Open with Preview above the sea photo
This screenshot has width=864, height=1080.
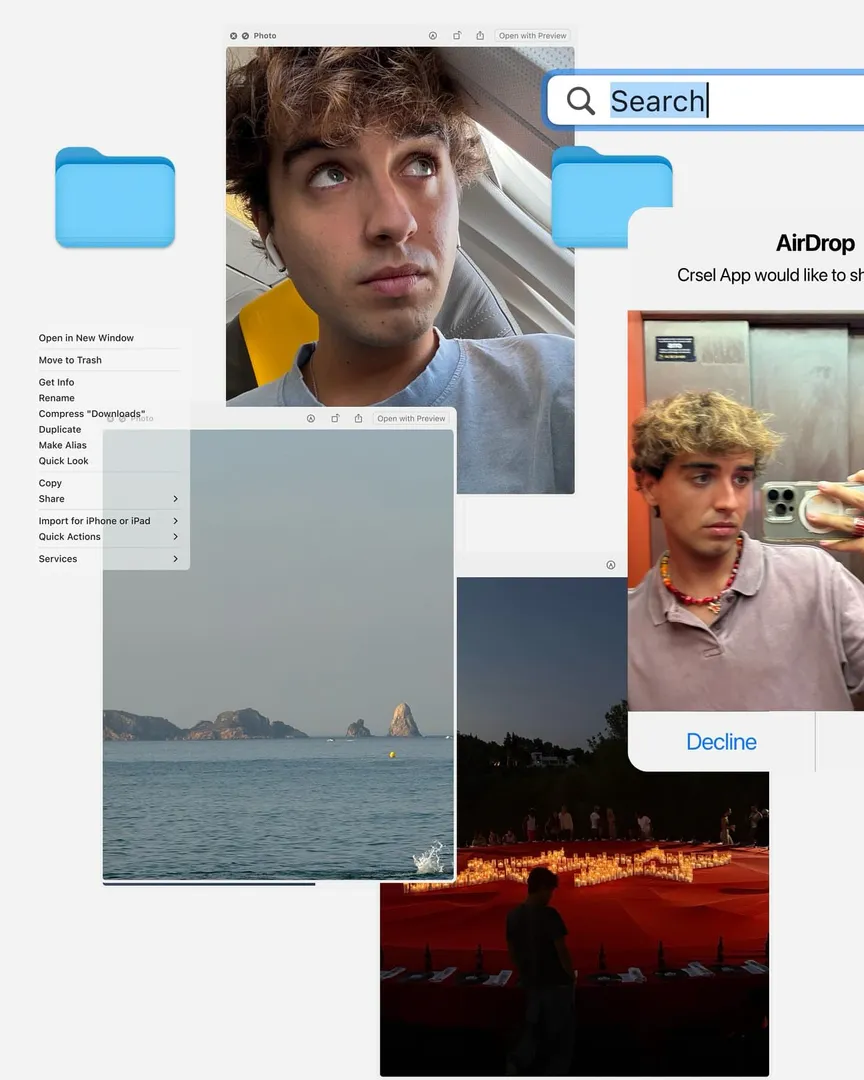click(x=411, y=418)
